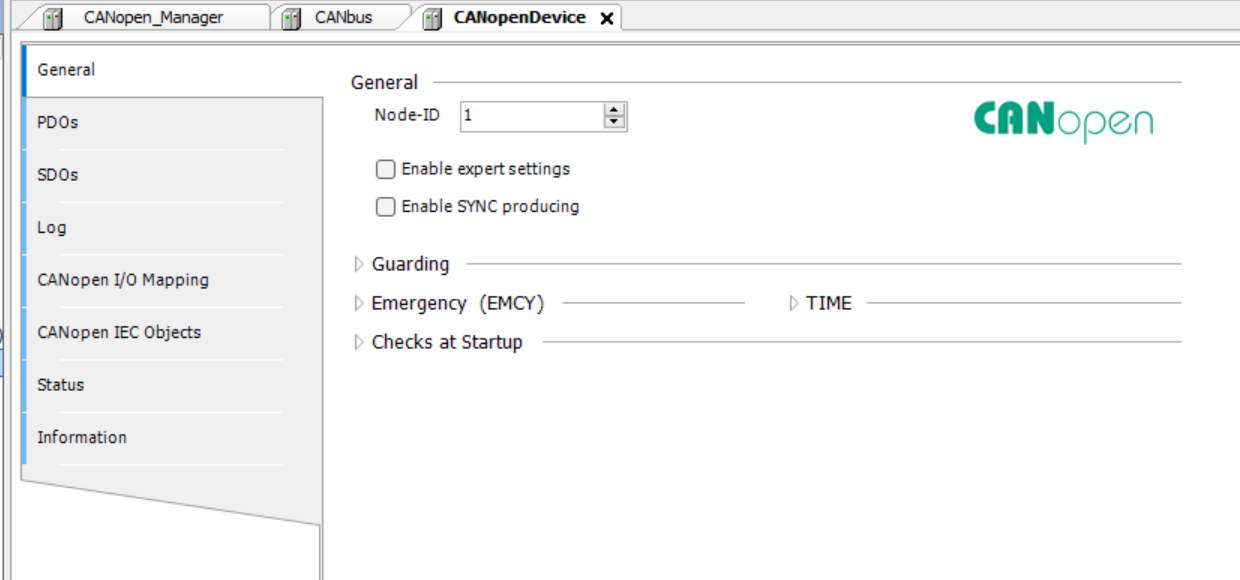Click the CANopenDevice tab device icon
This screenshot has width=1240, height=580.
pos(432,19)
